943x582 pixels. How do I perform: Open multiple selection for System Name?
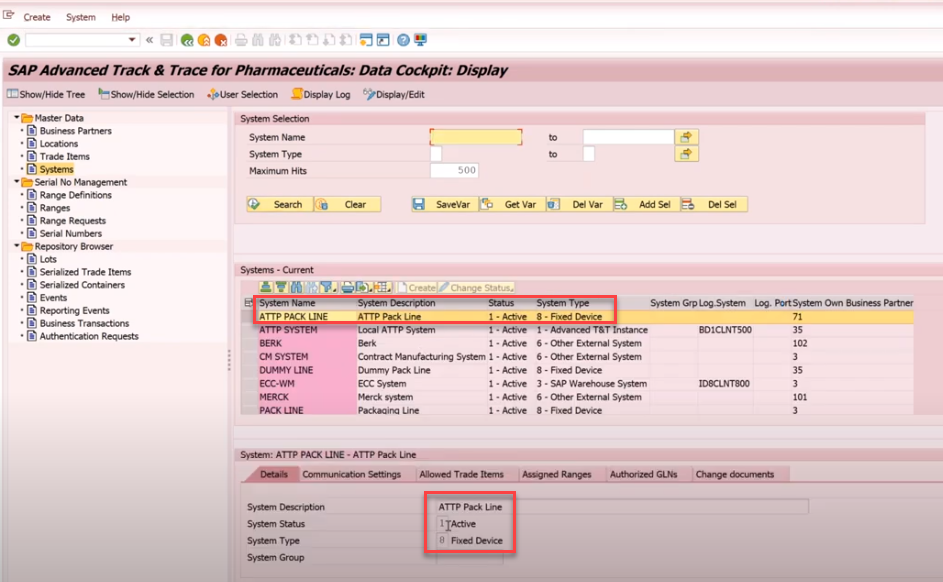coord(686,137)
